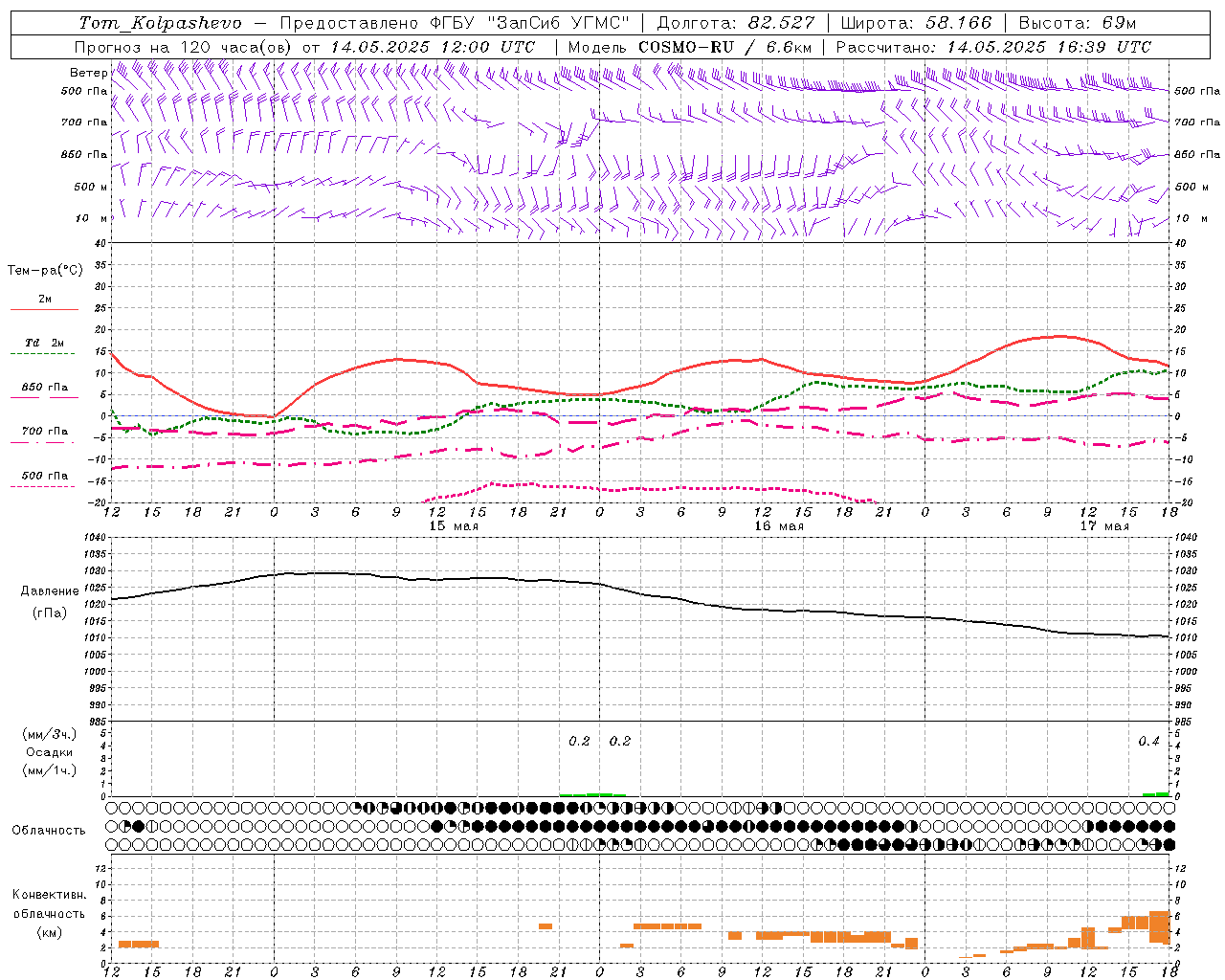
Task: Click the Высота: 69м label
Action: pos(1078,23)
